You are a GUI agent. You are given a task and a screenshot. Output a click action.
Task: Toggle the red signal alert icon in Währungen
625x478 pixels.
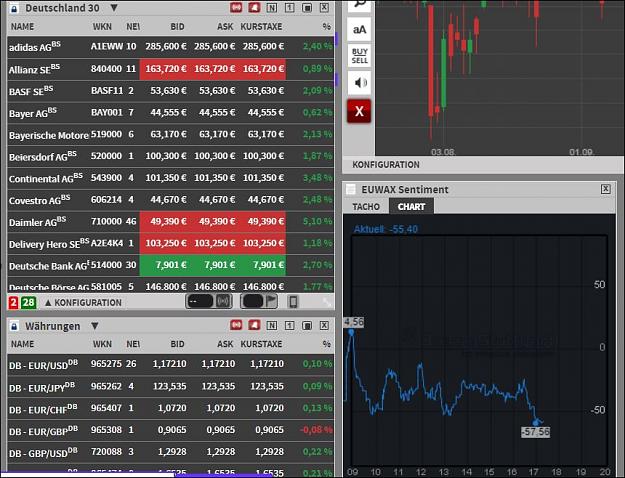point(236,325)
